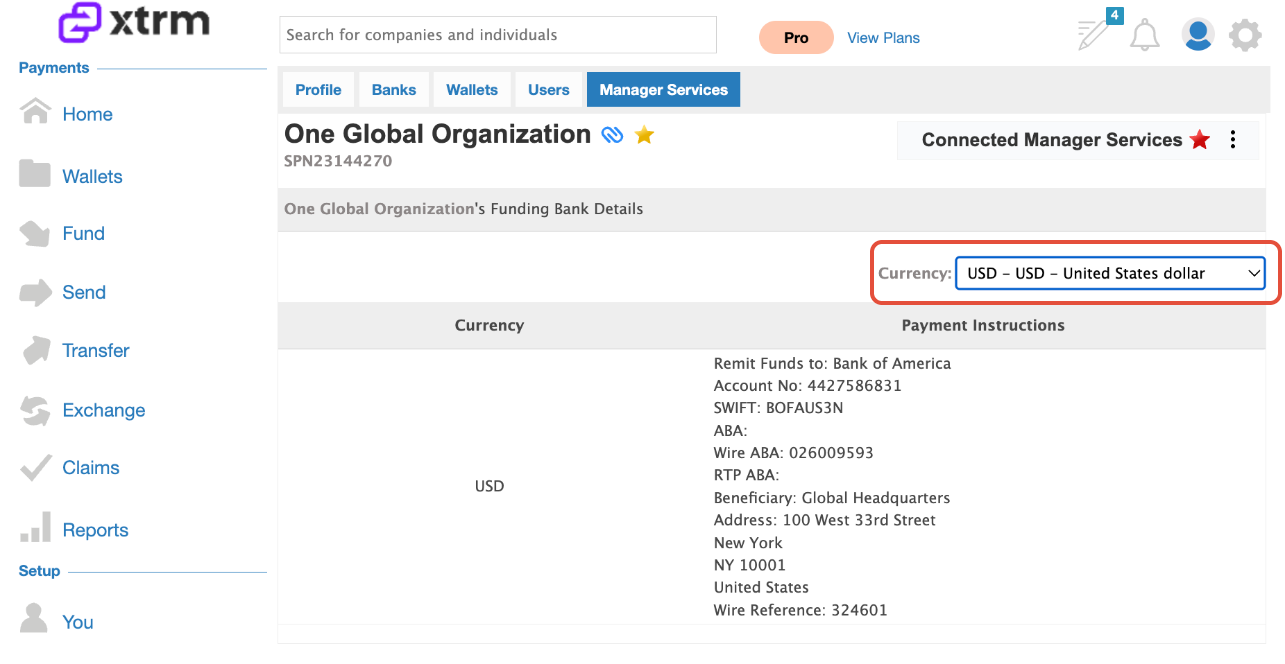Select the Manager Services tab
The height and width of the screenshot is (664, 1285).
pyautogui.click(x=664, y=90)
